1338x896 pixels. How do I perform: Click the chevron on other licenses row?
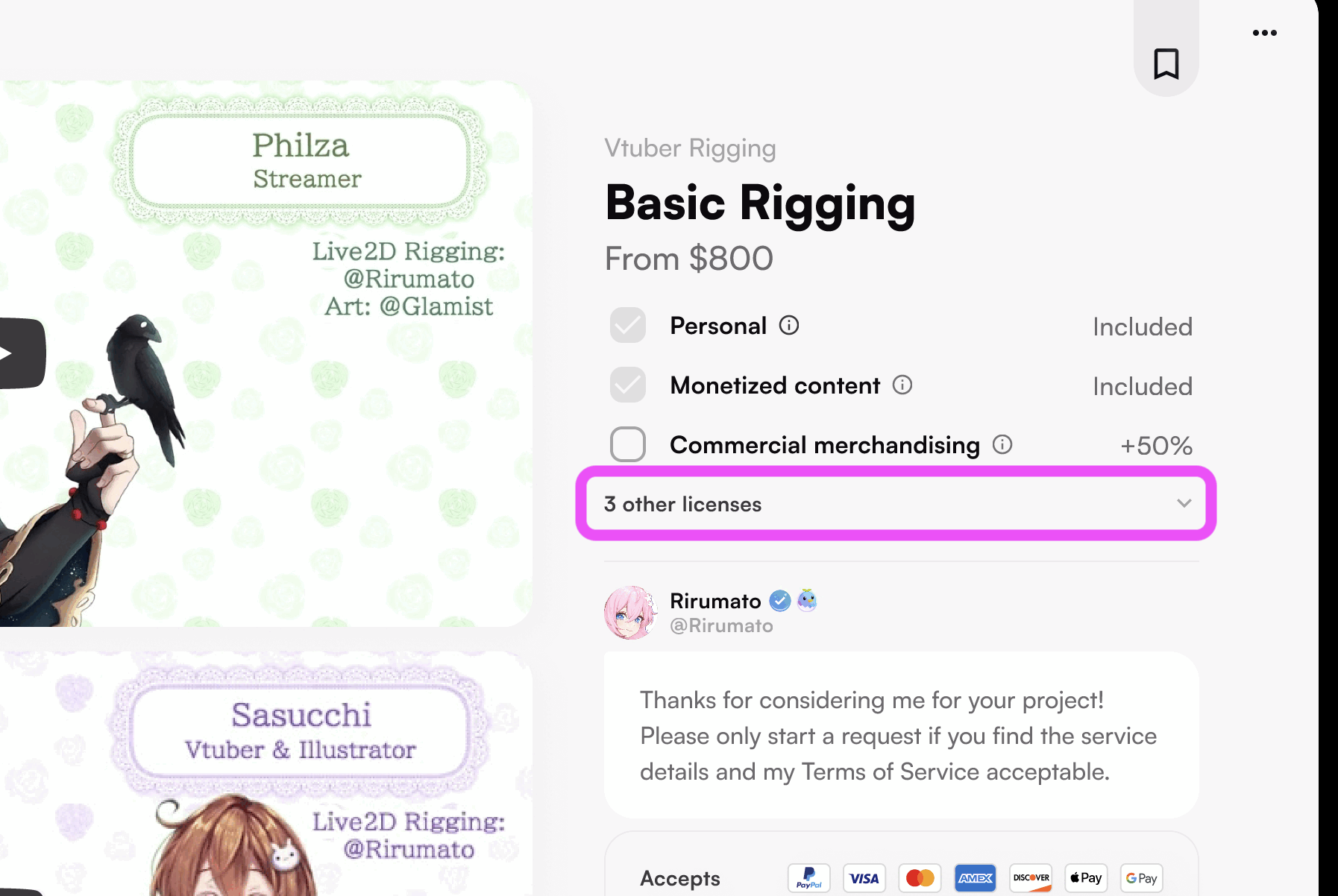pyautogui.click(x=1184, y=503)
